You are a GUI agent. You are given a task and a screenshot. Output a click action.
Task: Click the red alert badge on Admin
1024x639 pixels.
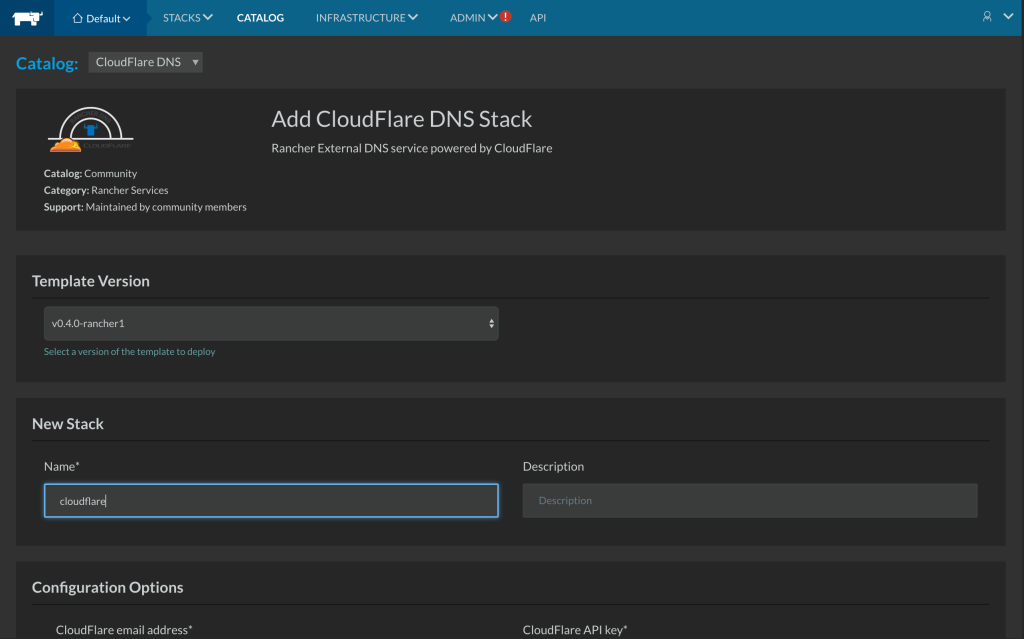tap(505, 17)
